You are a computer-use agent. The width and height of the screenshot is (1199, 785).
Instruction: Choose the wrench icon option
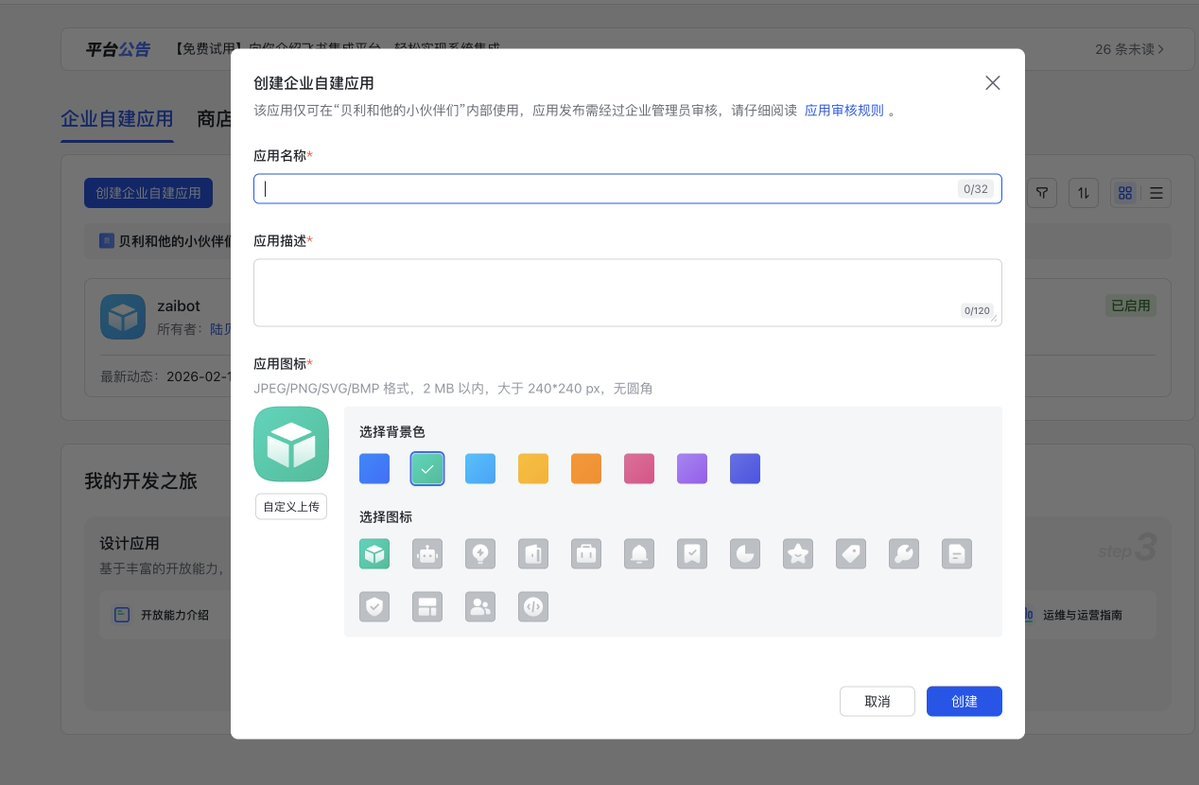pos(904,553)
